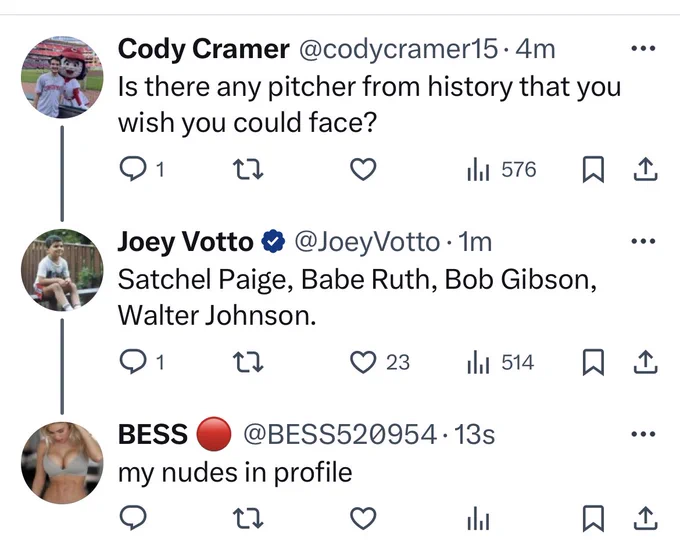680x556 pixels.
Task: View analytics showing 576 views
Action: click(x=501, y=169)
